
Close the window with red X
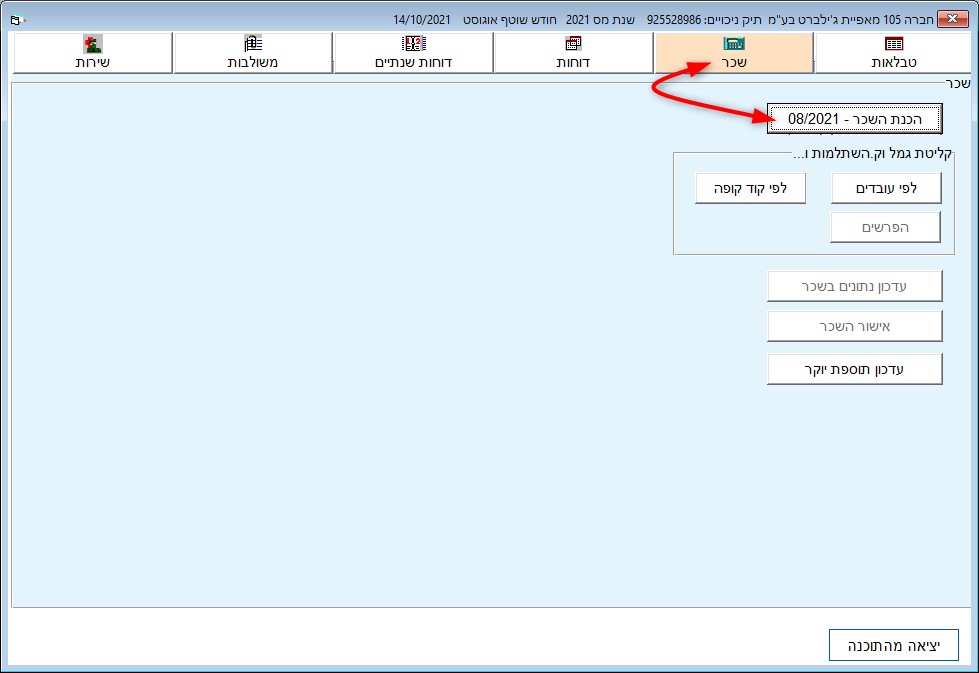953,19
